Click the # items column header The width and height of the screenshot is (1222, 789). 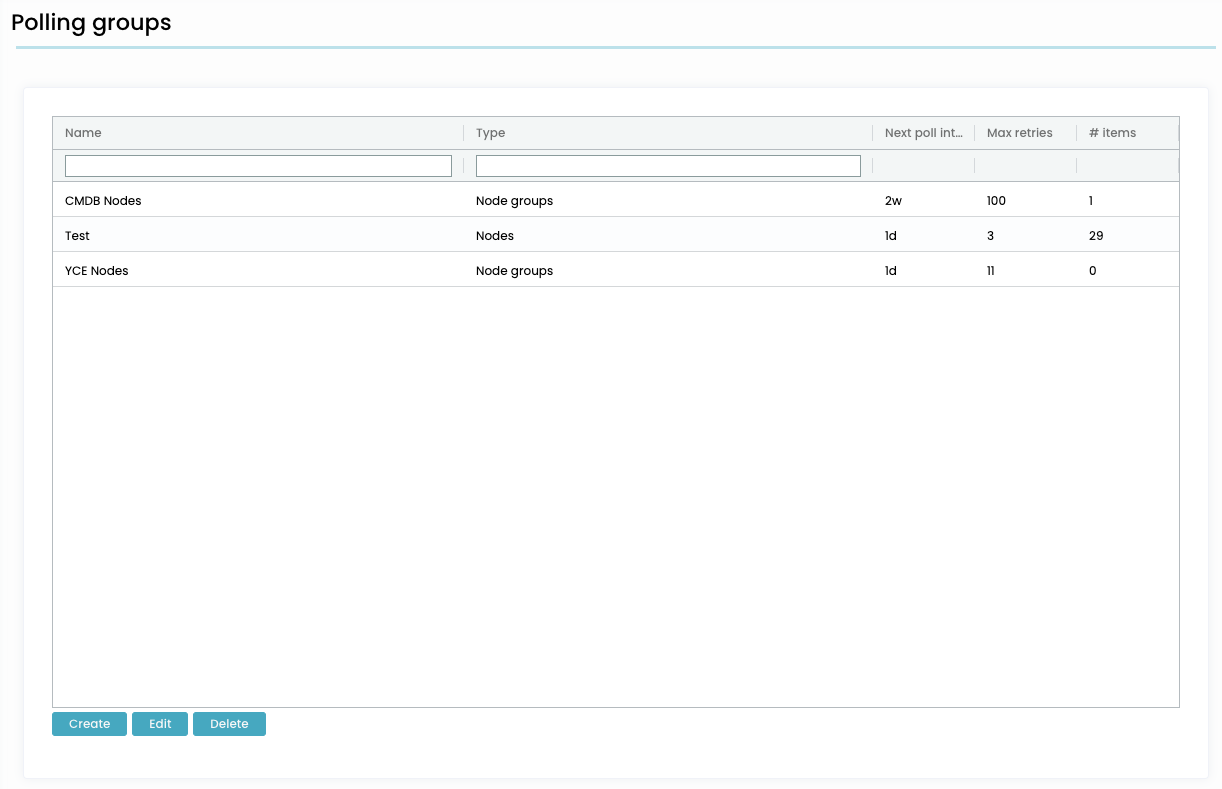coord(1112,133)
